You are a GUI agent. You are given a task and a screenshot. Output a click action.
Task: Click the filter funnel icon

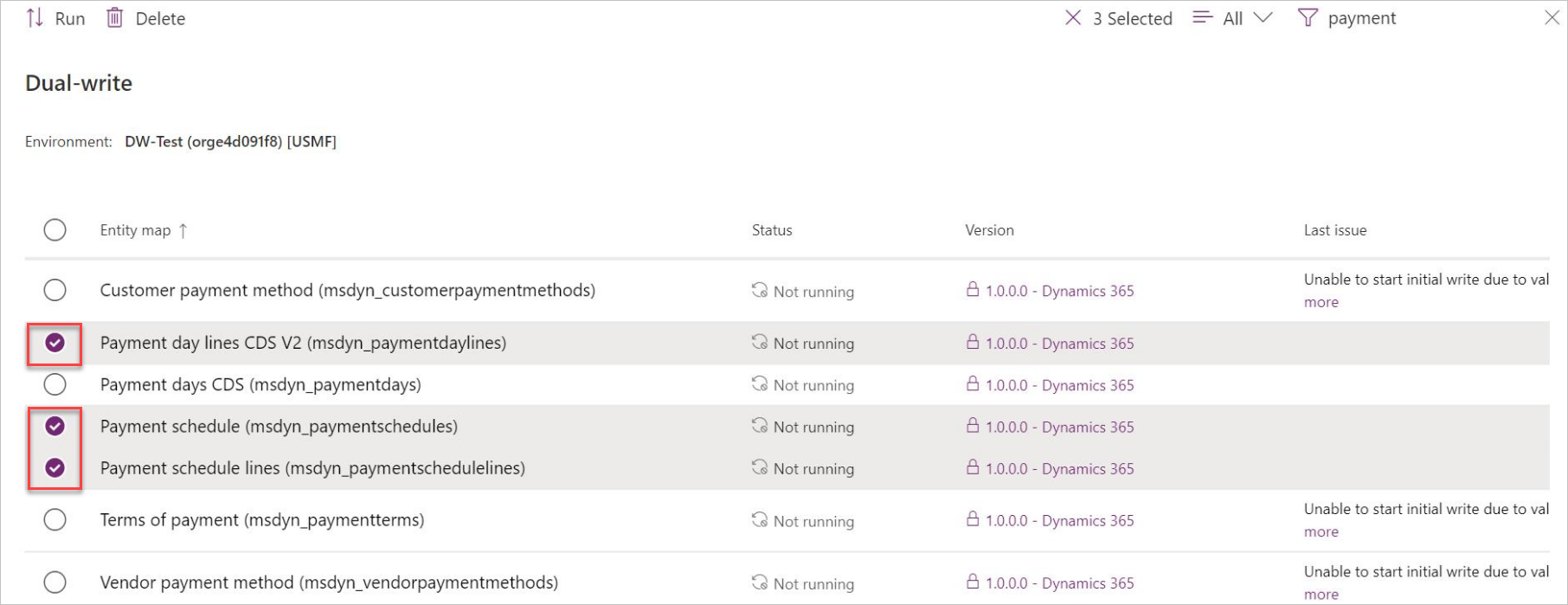[1308, 18]
